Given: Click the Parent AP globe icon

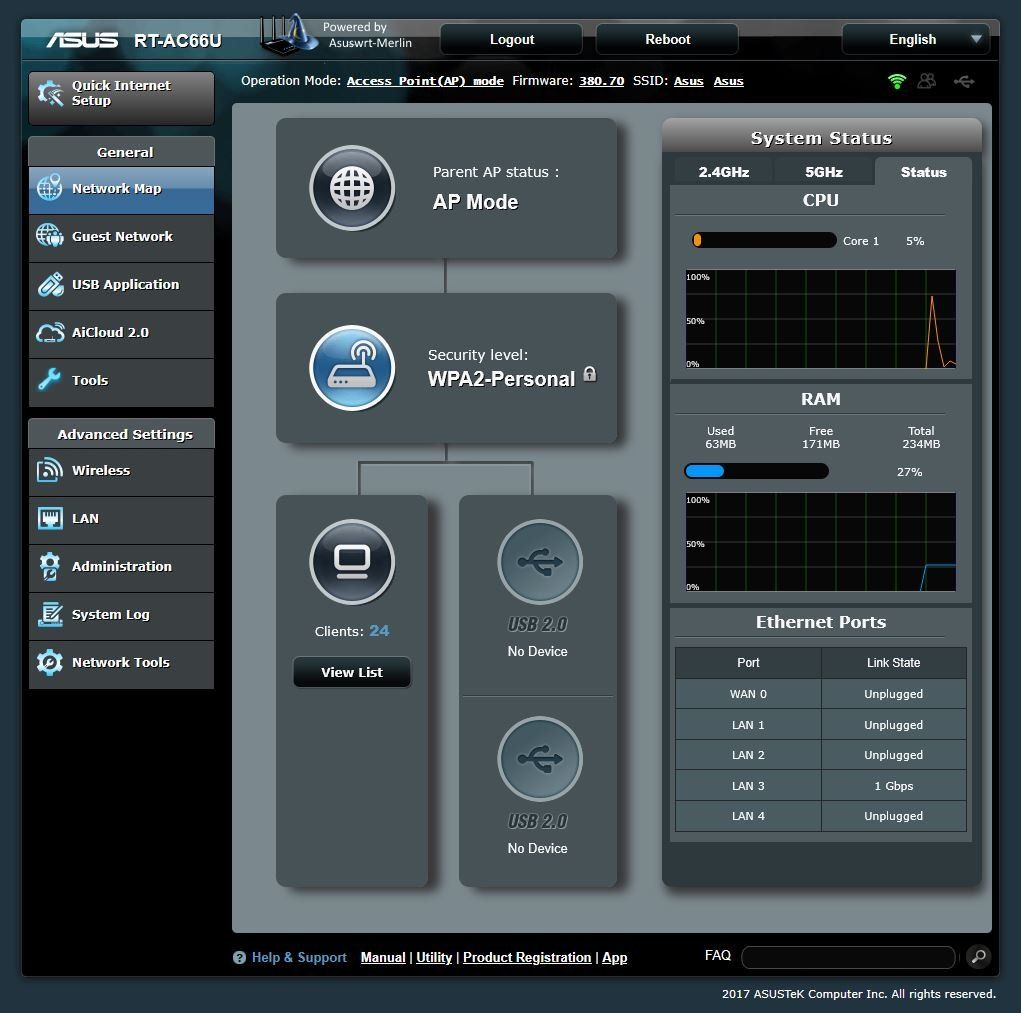Looking at the screenshot, I should [x=352, y=188].
